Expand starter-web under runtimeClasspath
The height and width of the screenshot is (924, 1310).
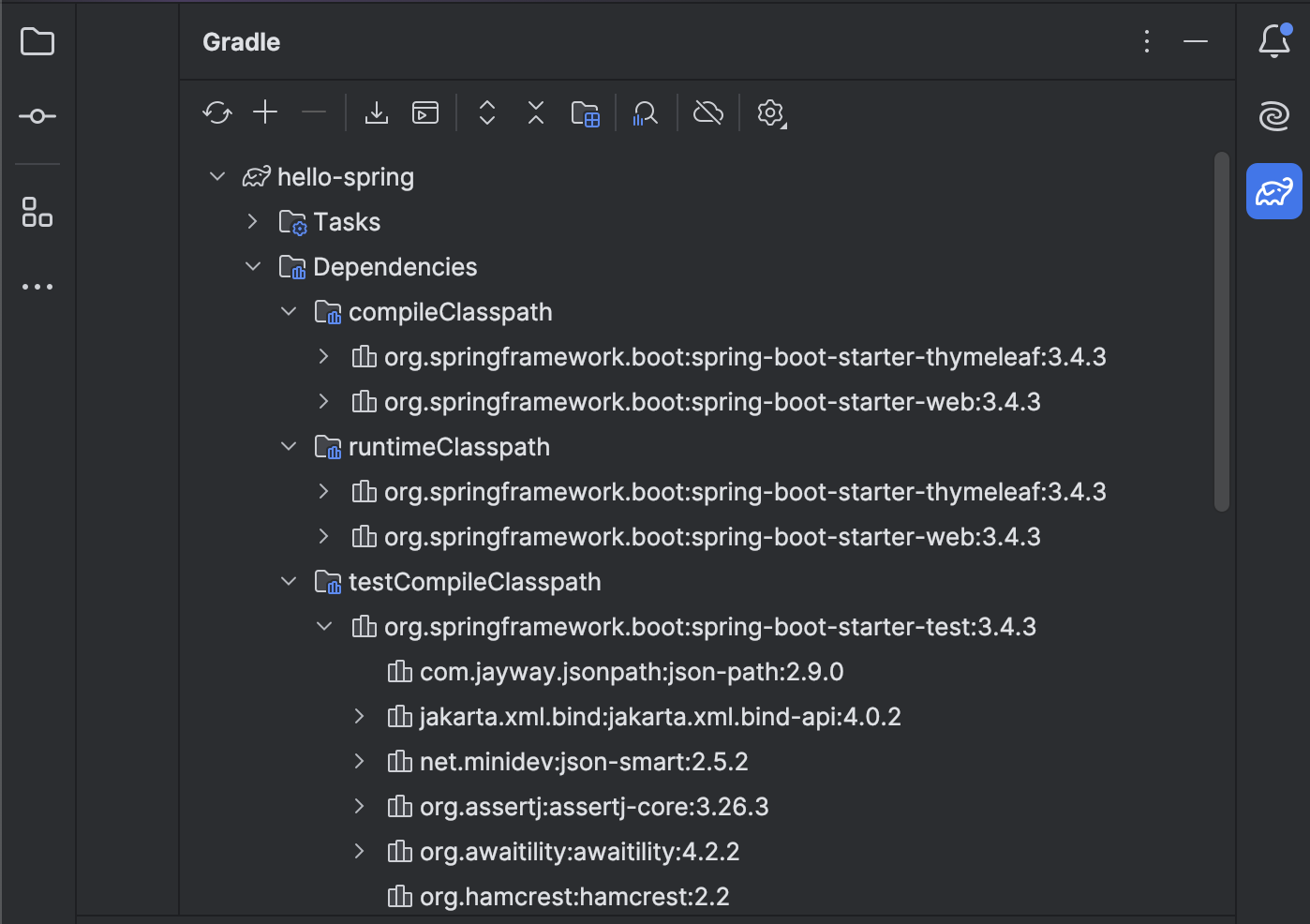(324, 536)
